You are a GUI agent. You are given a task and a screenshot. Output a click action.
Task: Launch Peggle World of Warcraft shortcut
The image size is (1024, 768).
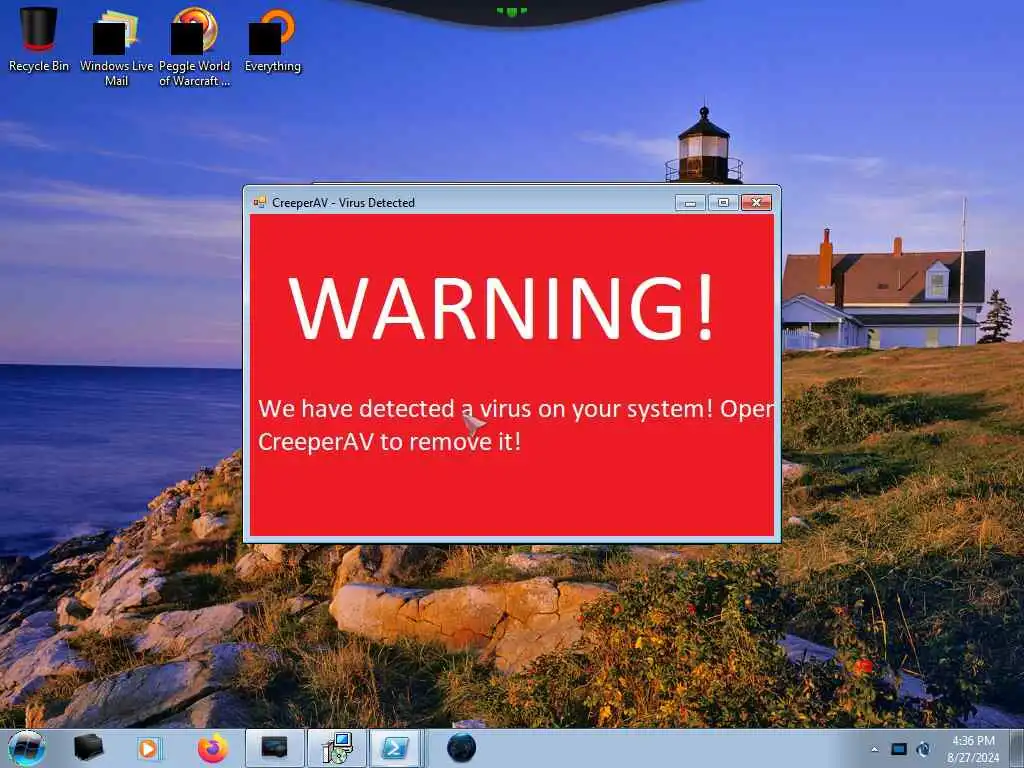(194, 47)
